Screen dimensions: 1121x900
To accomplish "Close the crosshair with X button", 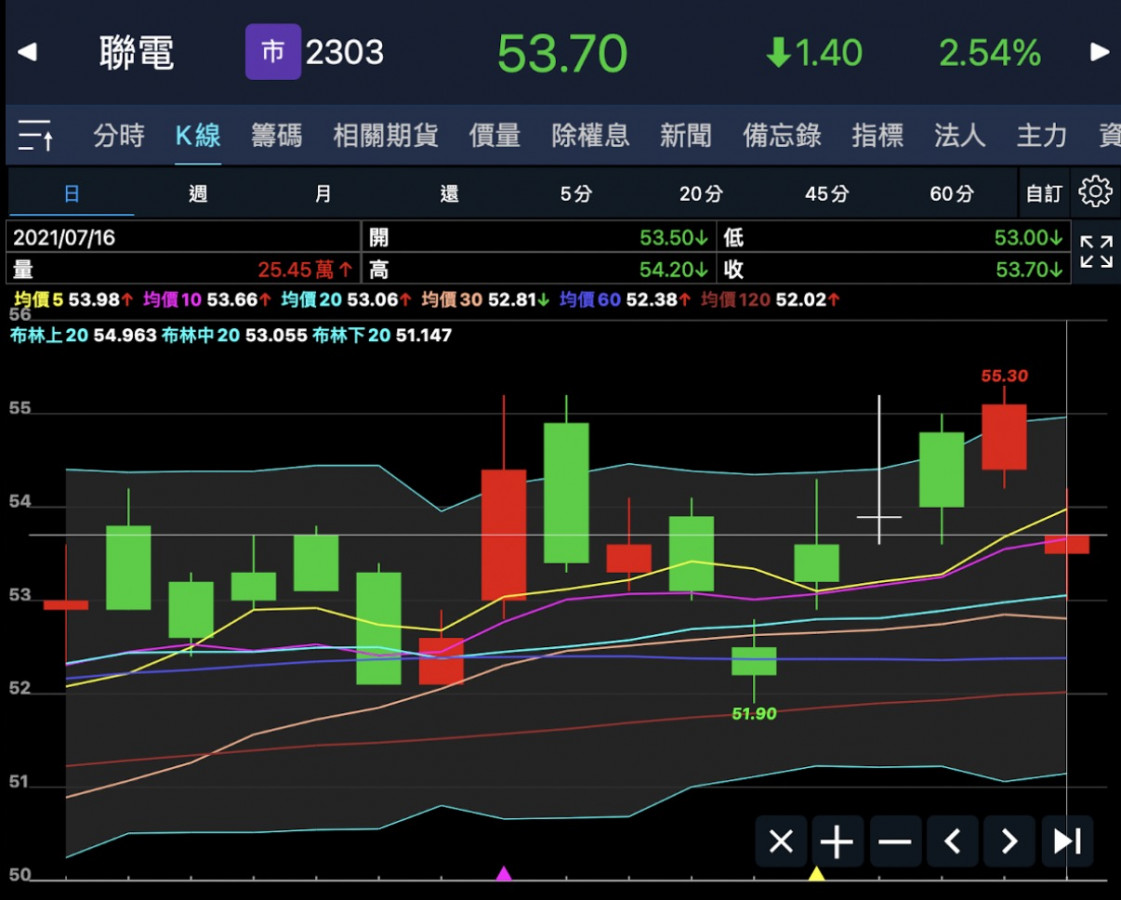I will pyautogui.click(x=781, y=842).
